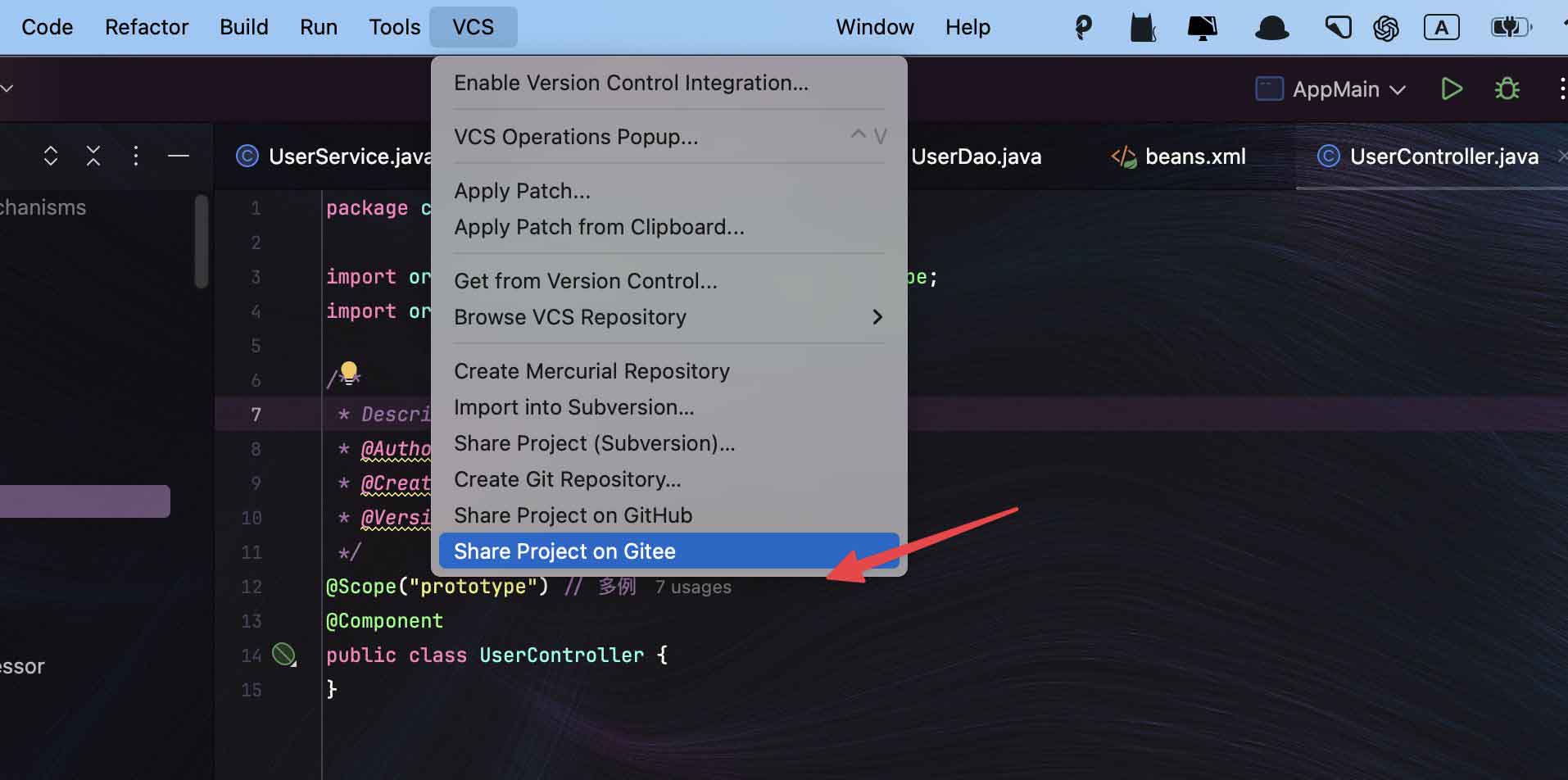1568x780 pixels.
Task: Open the Refactor menu
Action: (x=147, y=27)
